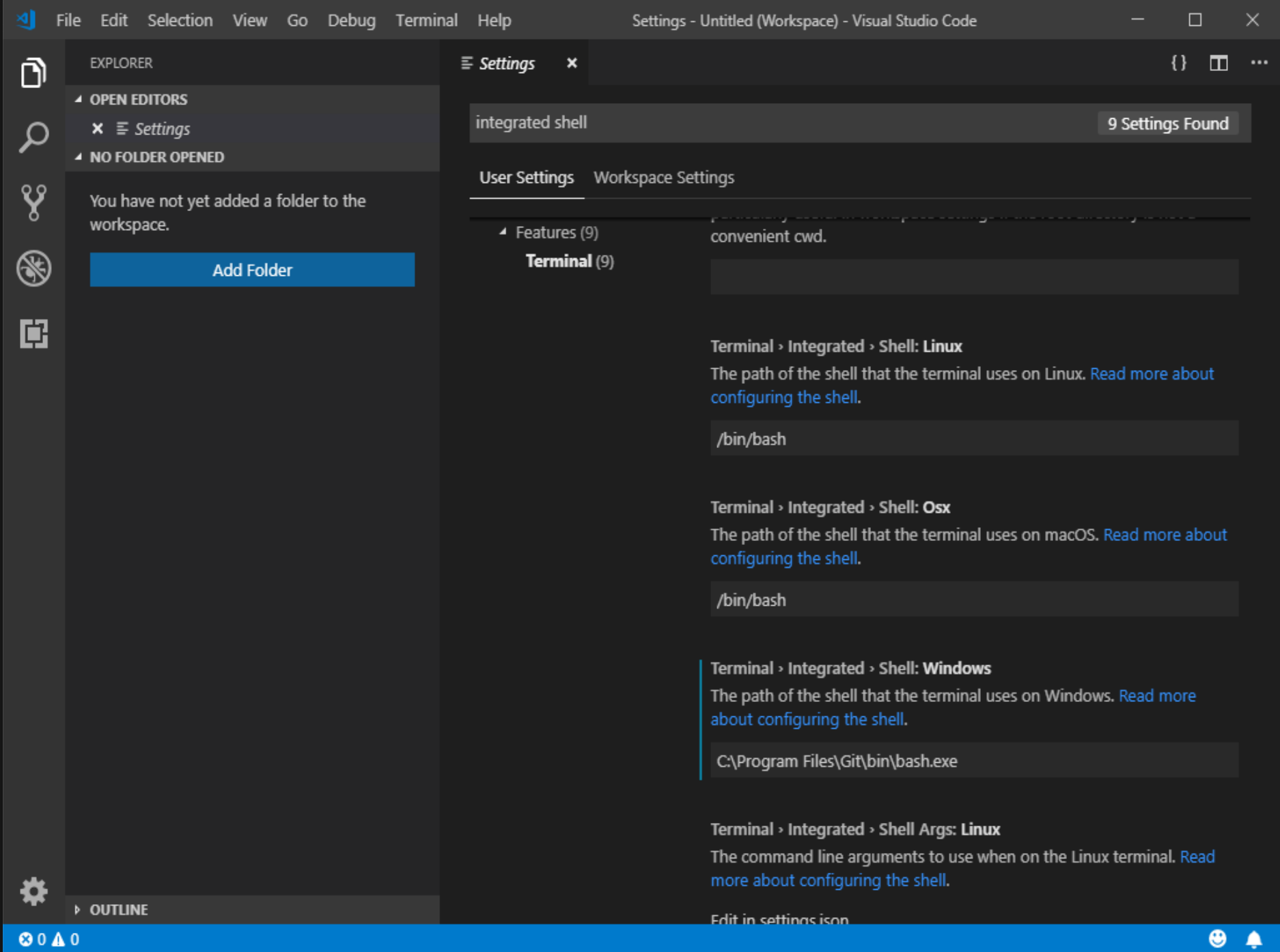Collapse the Features tree group
Viewport: 1280px width, 952px height.
click(503, 232)
